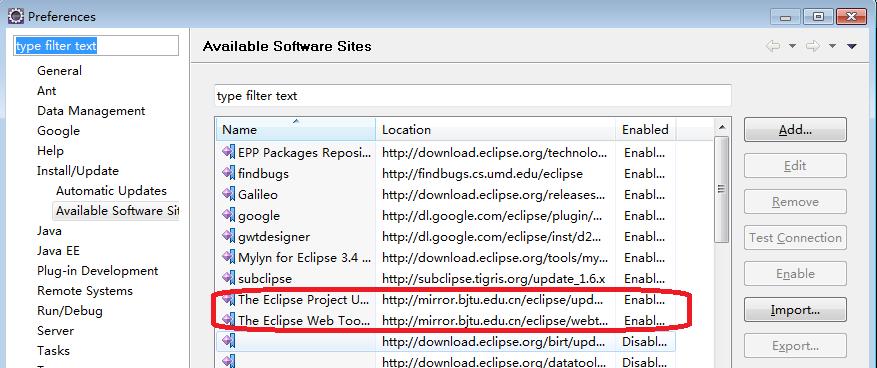Click Galileo row's Enabled status cell
Image resolution: width=877 pixels, height=368 pixels.
tap(645, 195)
